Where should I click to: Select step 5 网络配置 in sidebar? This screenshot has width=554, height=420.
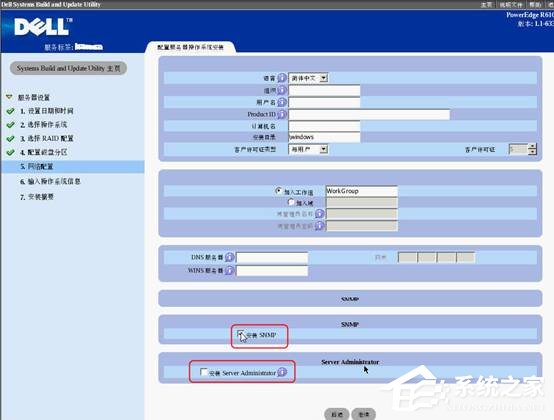(x=72, y=166)
